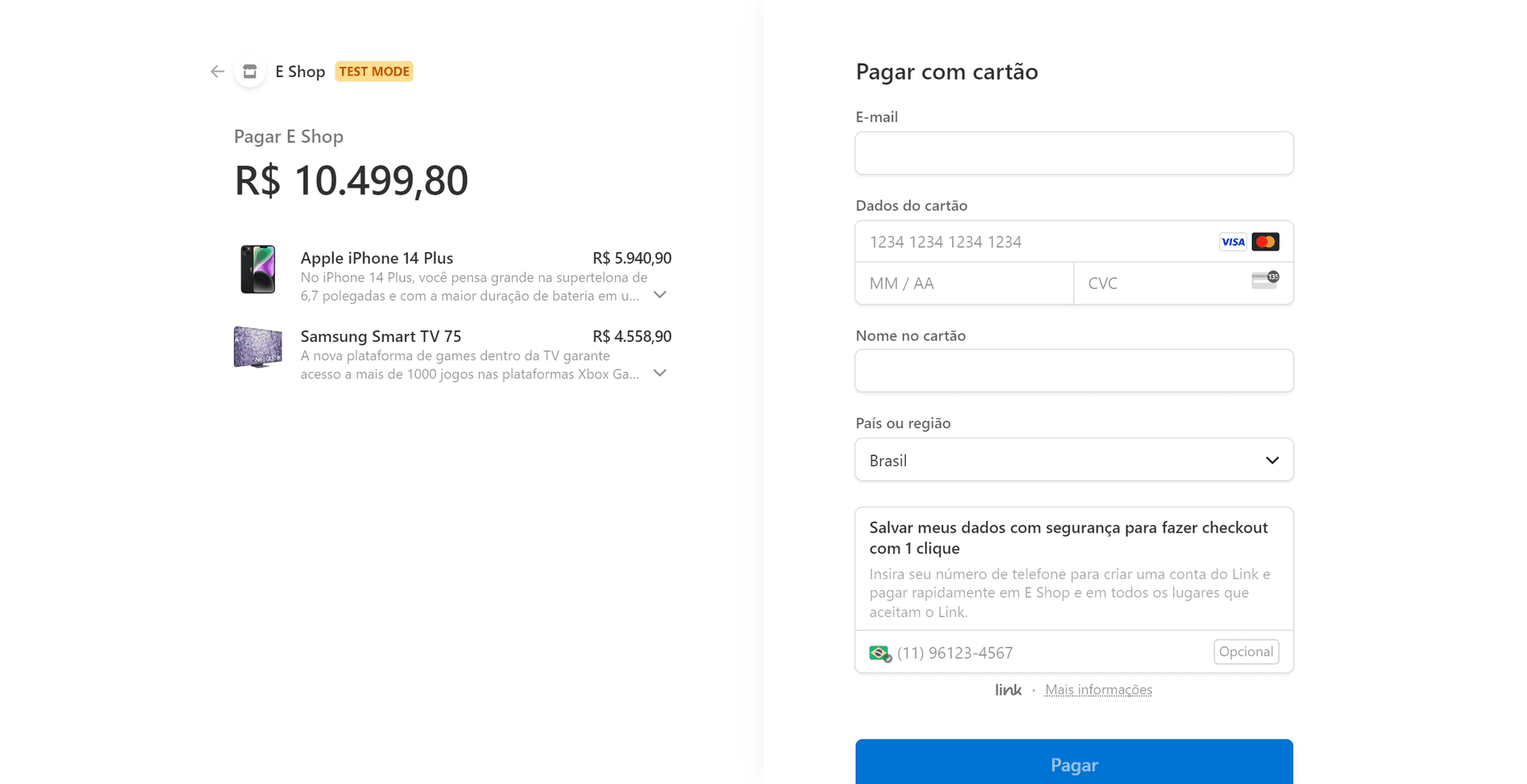The height and width of the screenshot is (784, 1527).
Task: Click the CVC input field
Action: tap(1161, 283)
